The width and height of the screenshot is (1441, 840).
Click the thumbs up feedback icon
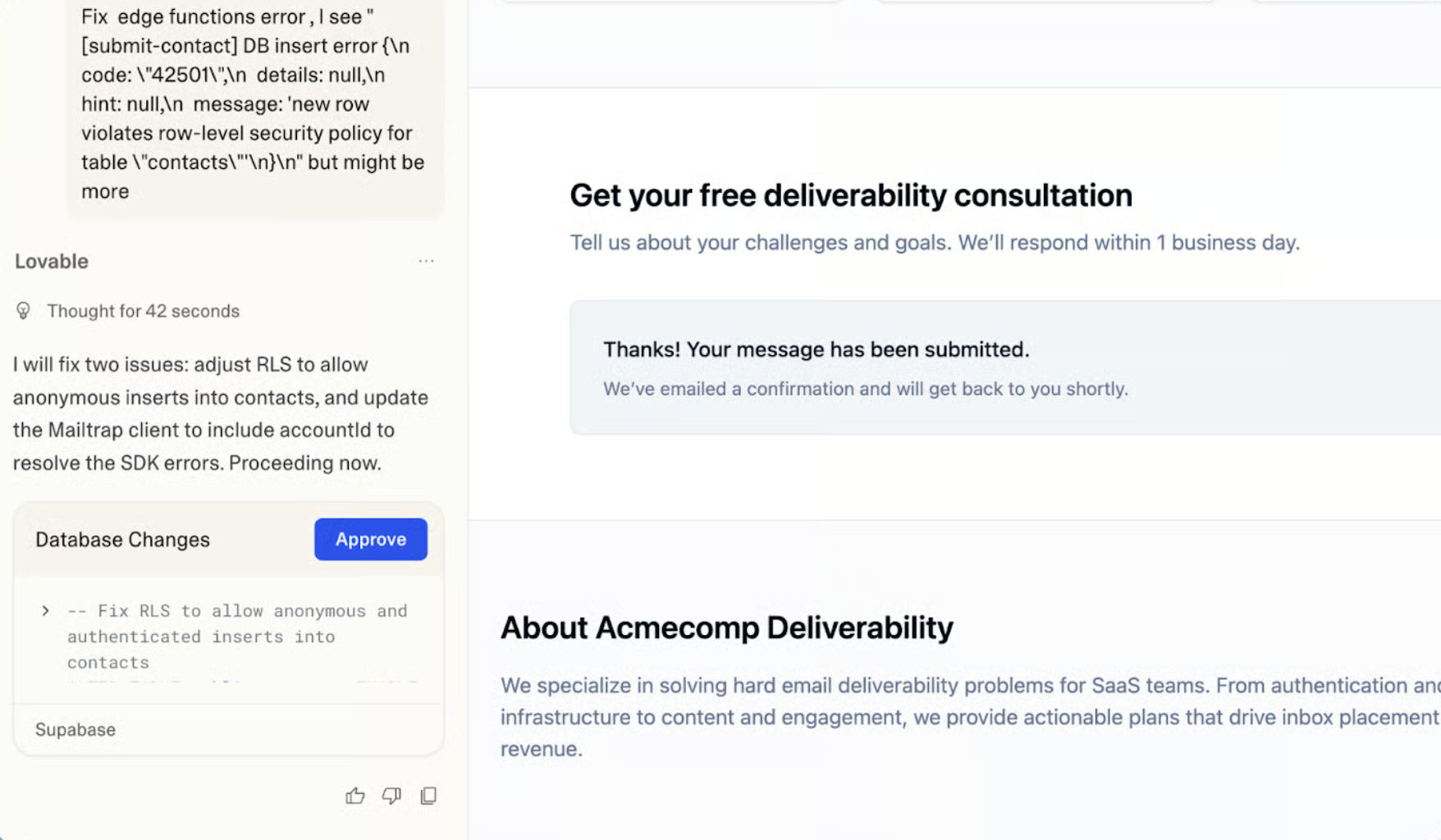[x=355, y=796]
